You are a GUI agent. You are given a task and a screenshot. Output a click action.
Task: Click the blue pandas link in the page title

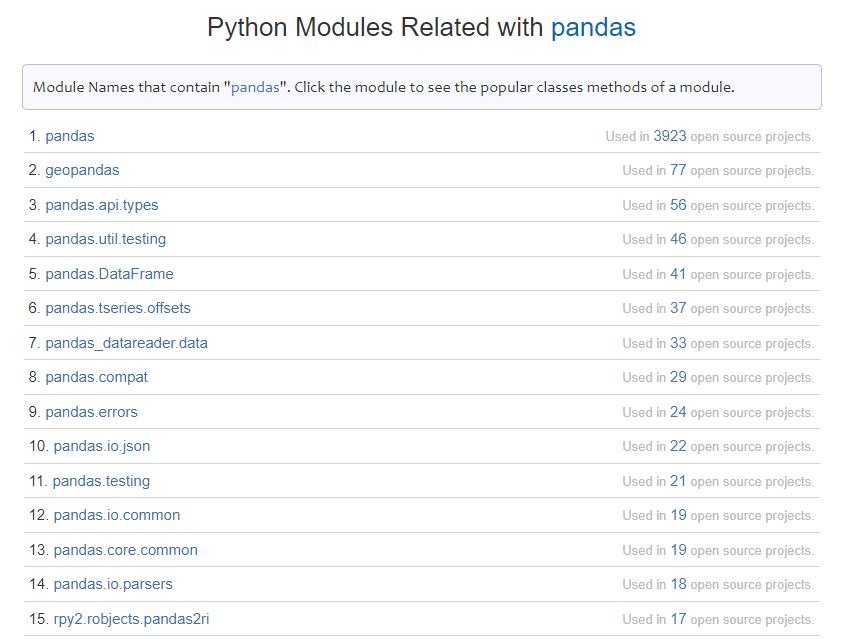click(593, 27)
